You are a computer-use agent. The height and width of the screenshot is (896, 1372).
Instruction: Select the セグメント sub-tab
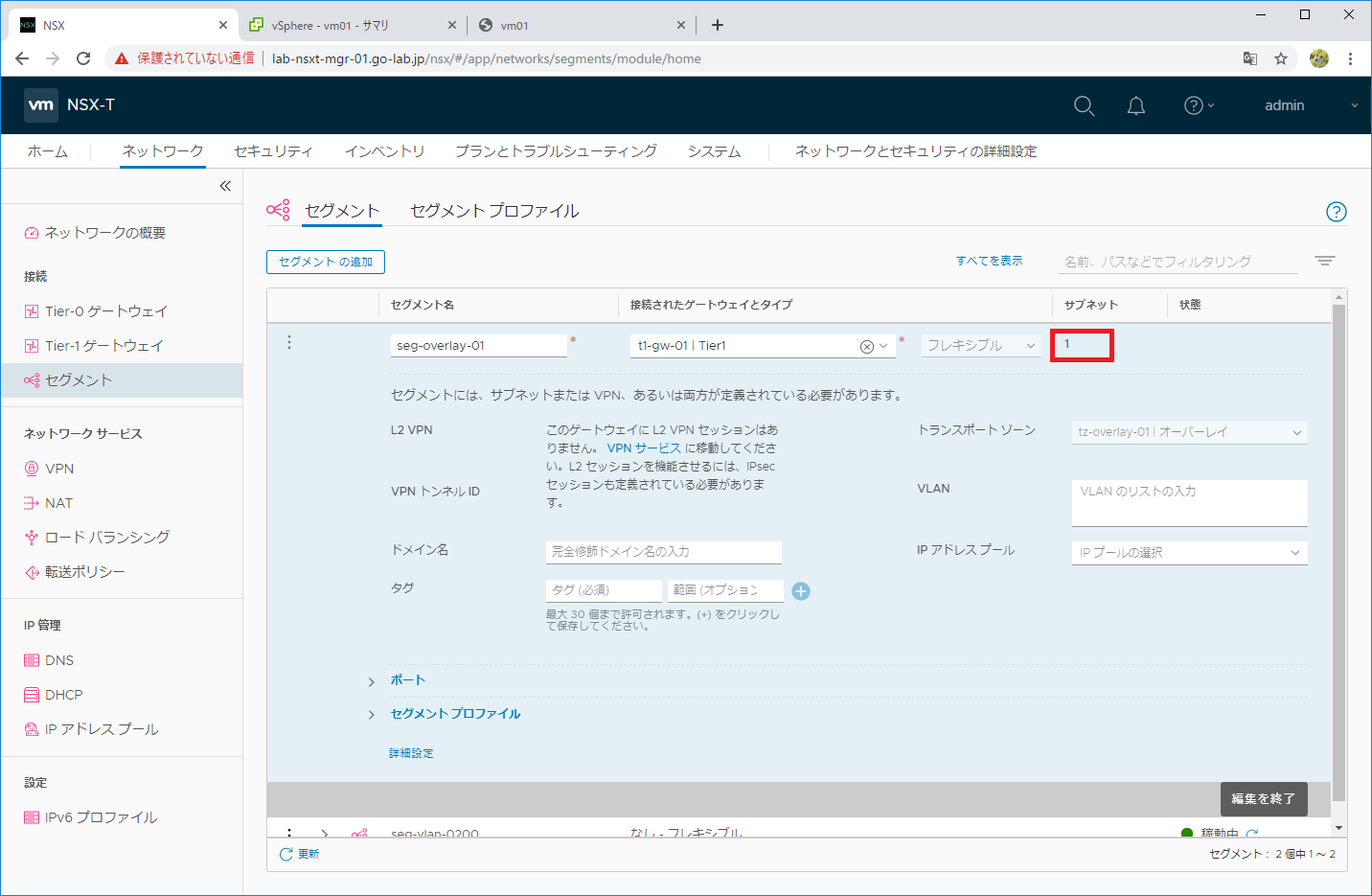click(342, 211)
